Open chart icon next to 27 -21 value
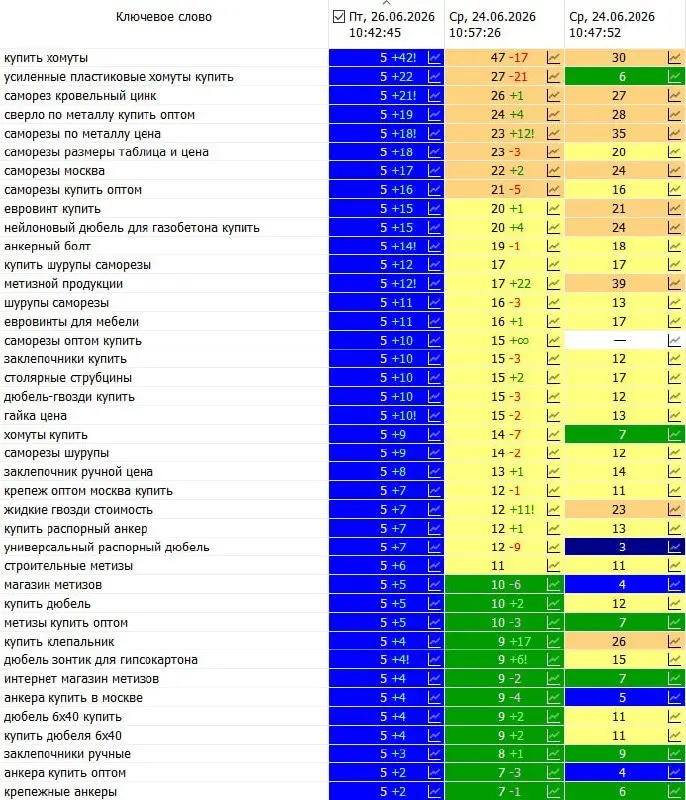Image resolution: width=686 pixels, height=800 pixels. click(553, 77)
